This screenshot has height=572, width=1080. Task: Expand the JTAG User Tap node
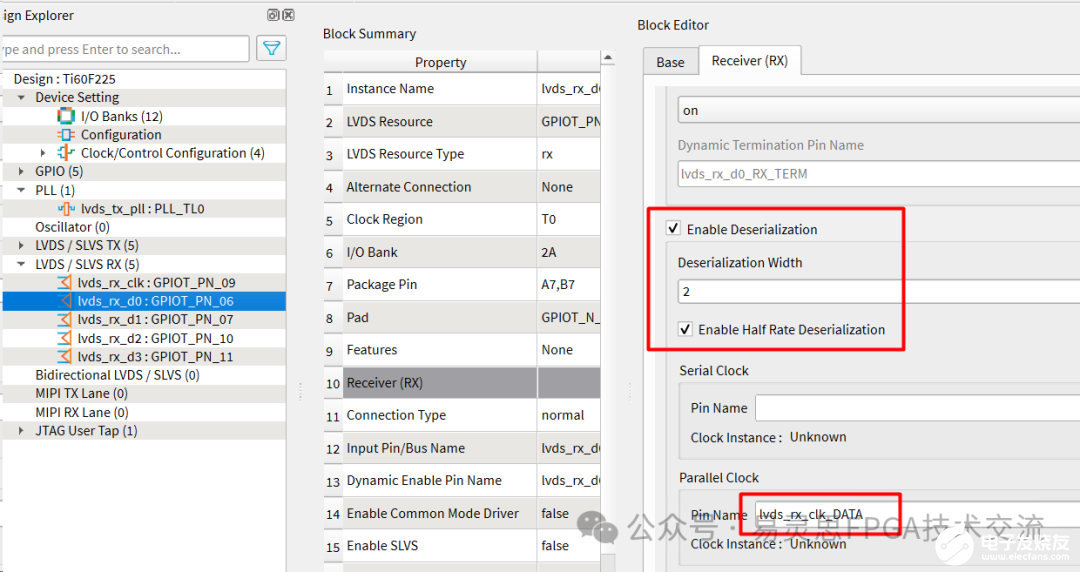coord(22,431)
